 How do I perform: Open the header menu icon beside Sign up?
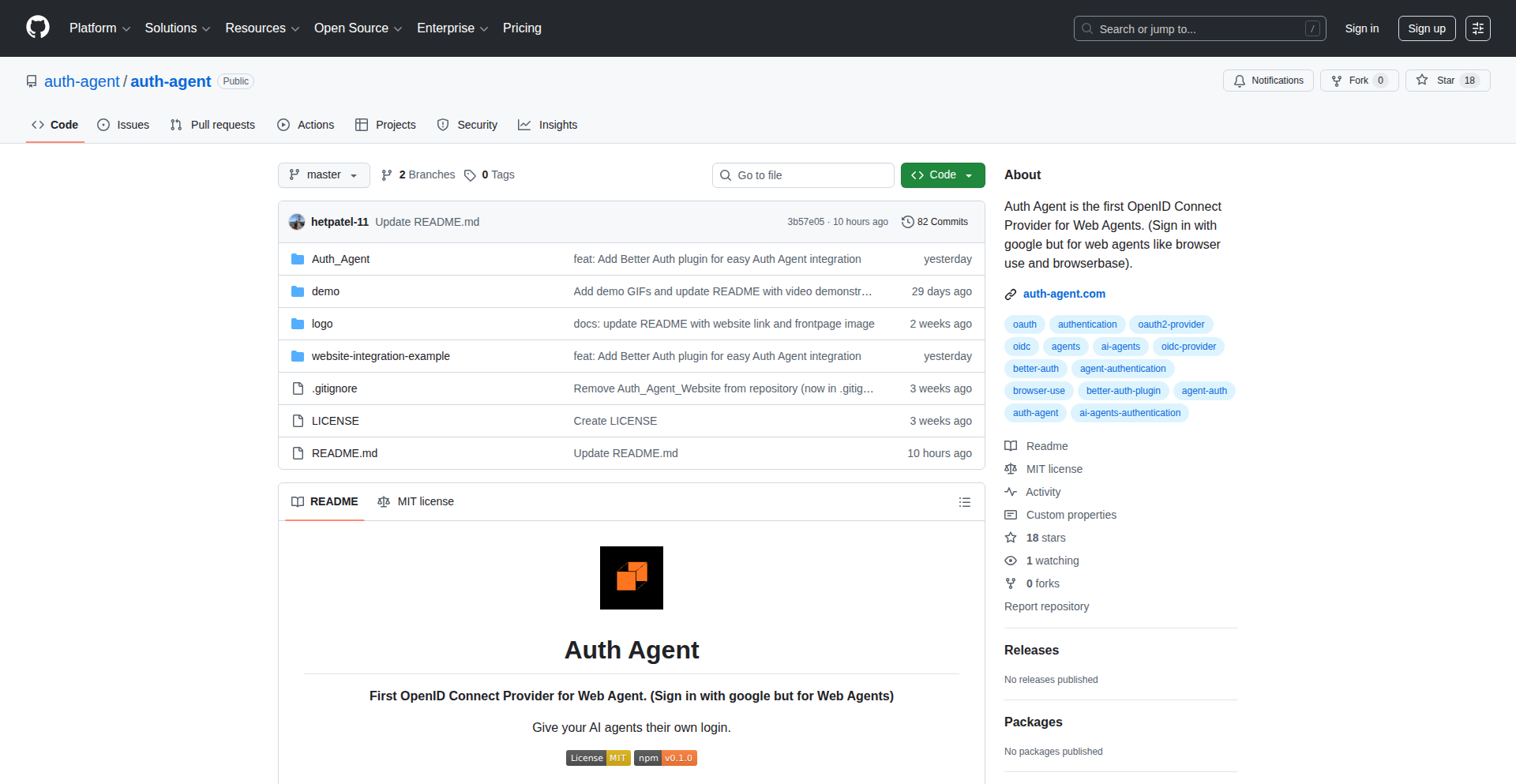point(1478,28)
